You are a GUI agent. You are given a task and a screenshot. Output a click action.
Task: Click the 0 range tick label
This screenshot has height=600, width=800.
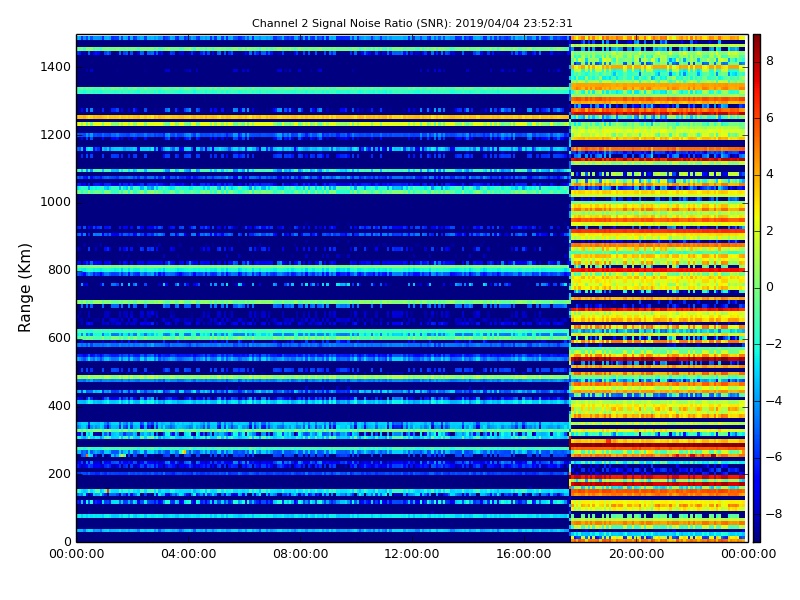(x=67, y=541)
